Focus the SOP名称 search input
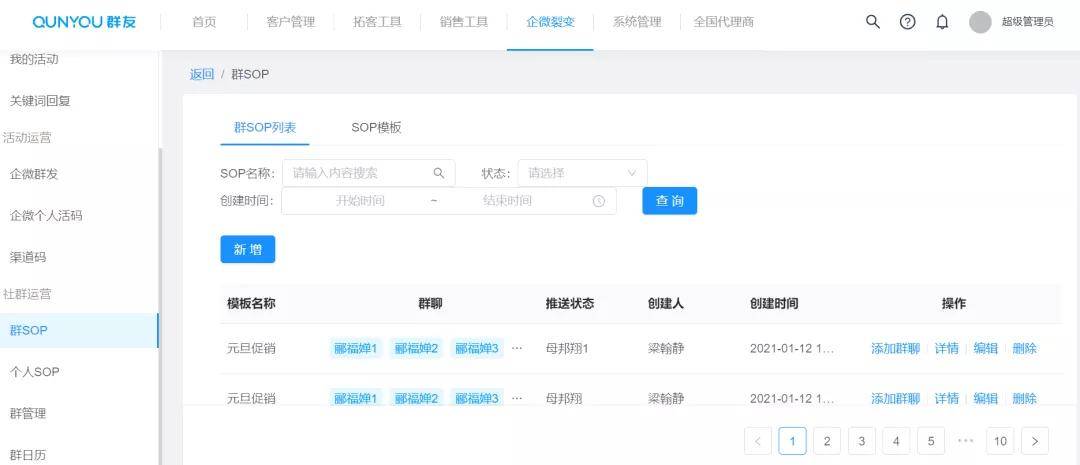 pos(368,173)
